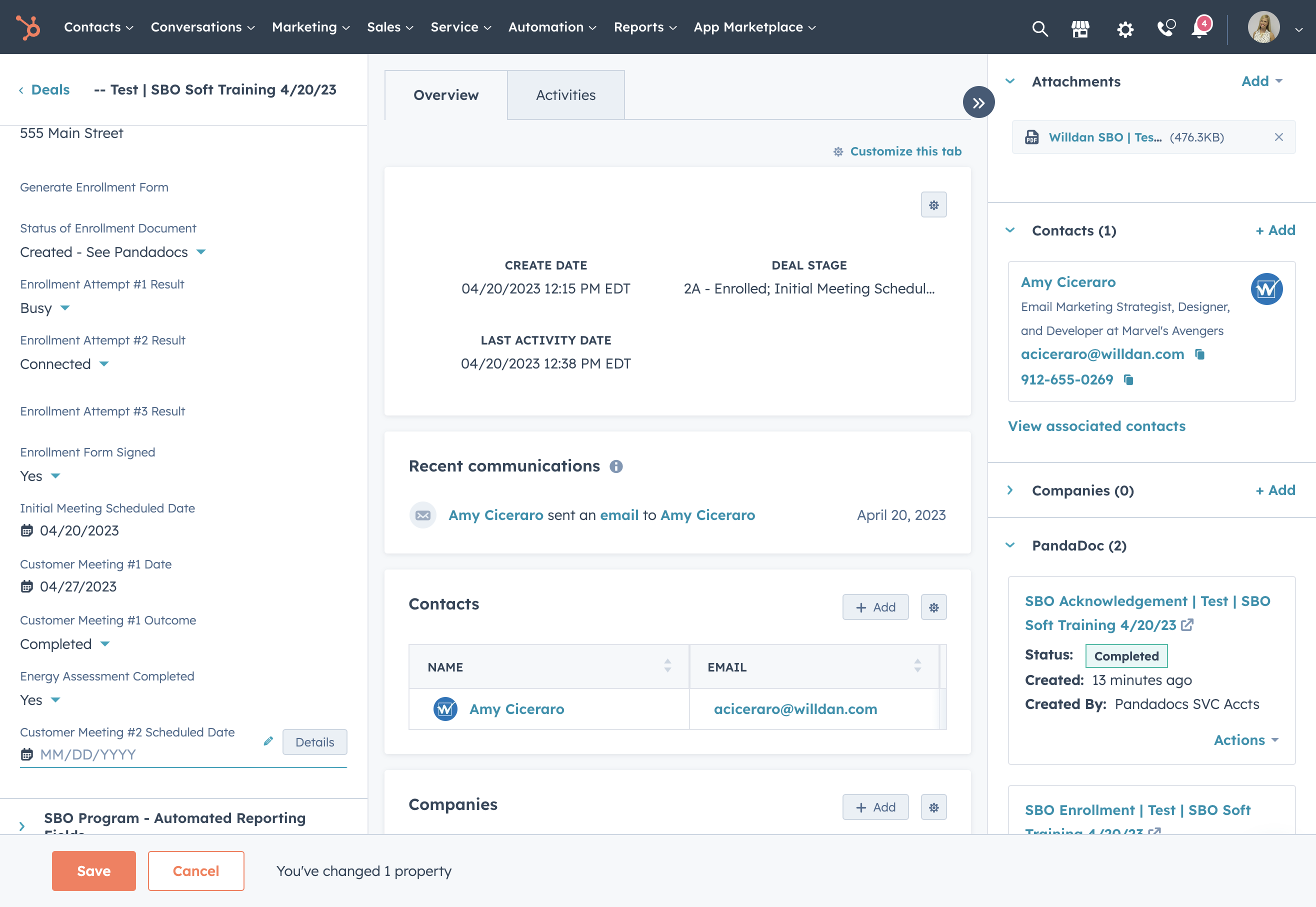Sort Contacts table by Name column
This screenshot has height=907, width=1316.
[667, 666]
